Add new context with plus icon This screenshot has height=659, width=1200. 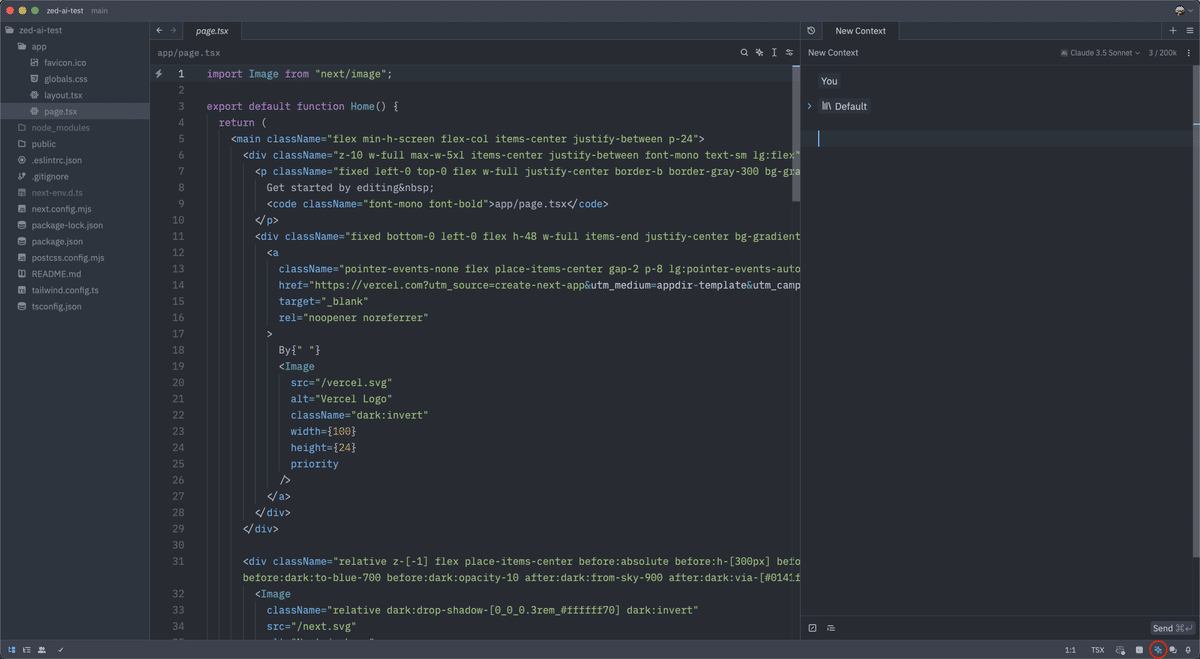[1173, 31]
